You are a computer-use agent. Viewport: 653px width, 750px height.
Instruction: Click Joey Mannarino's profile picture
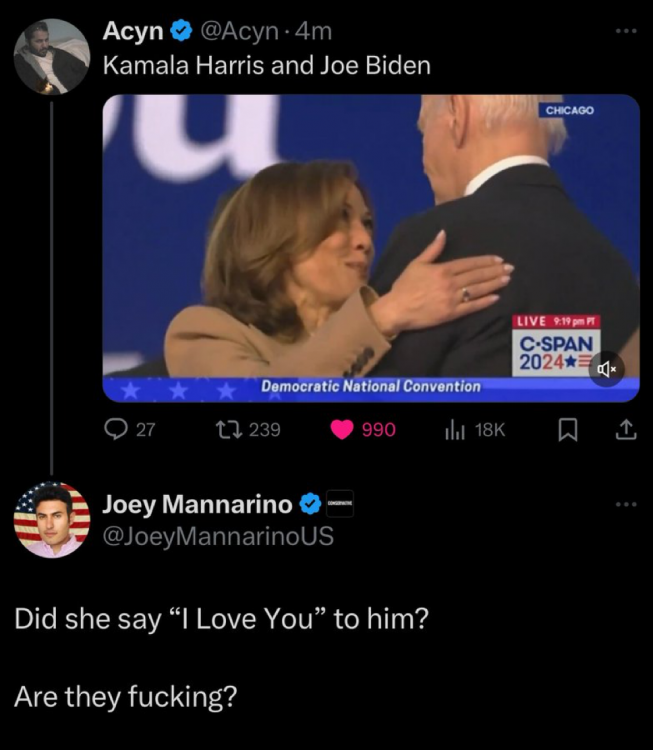coord(51,520)
